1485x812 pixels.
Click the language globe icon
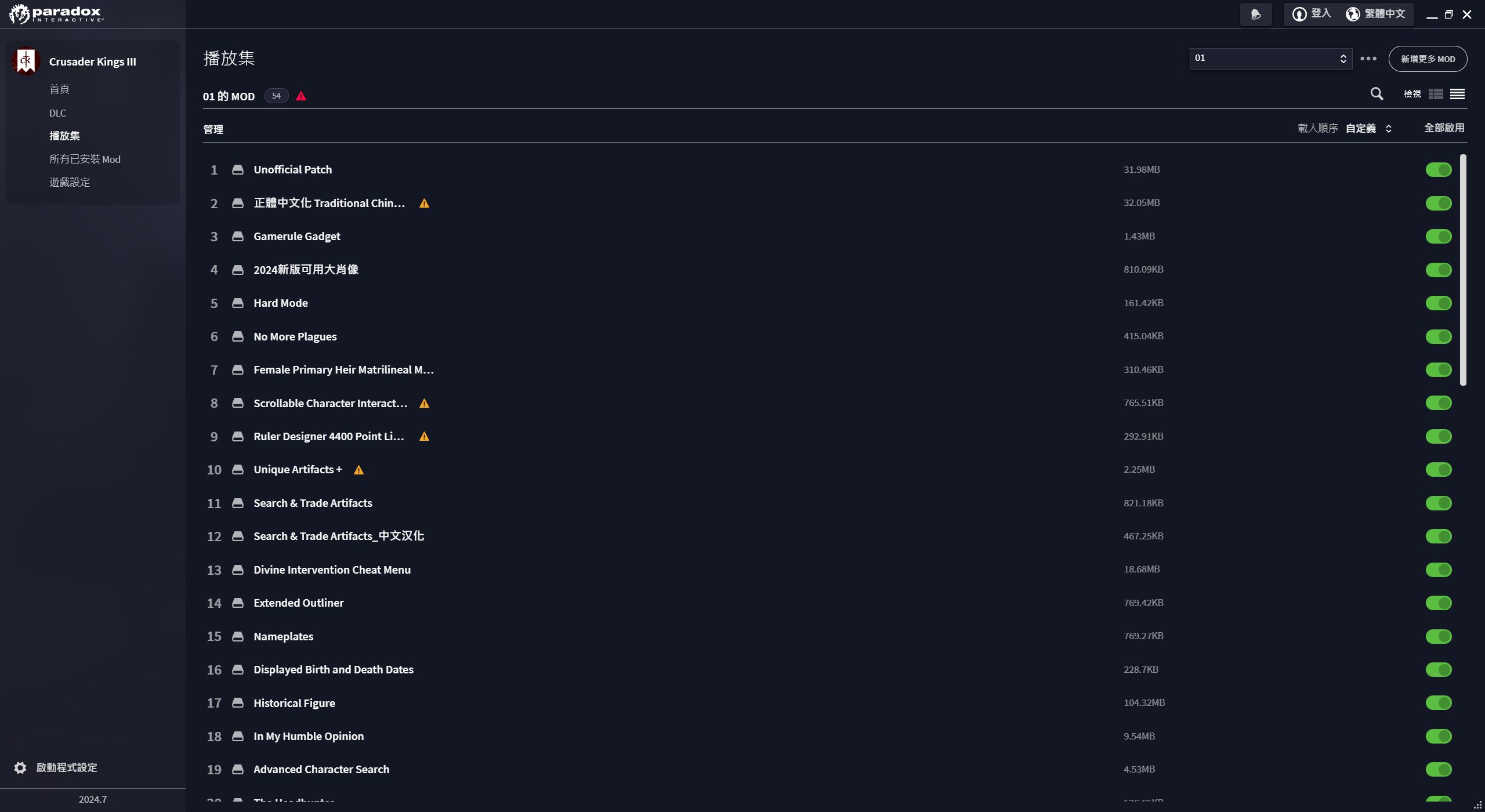1353,14
